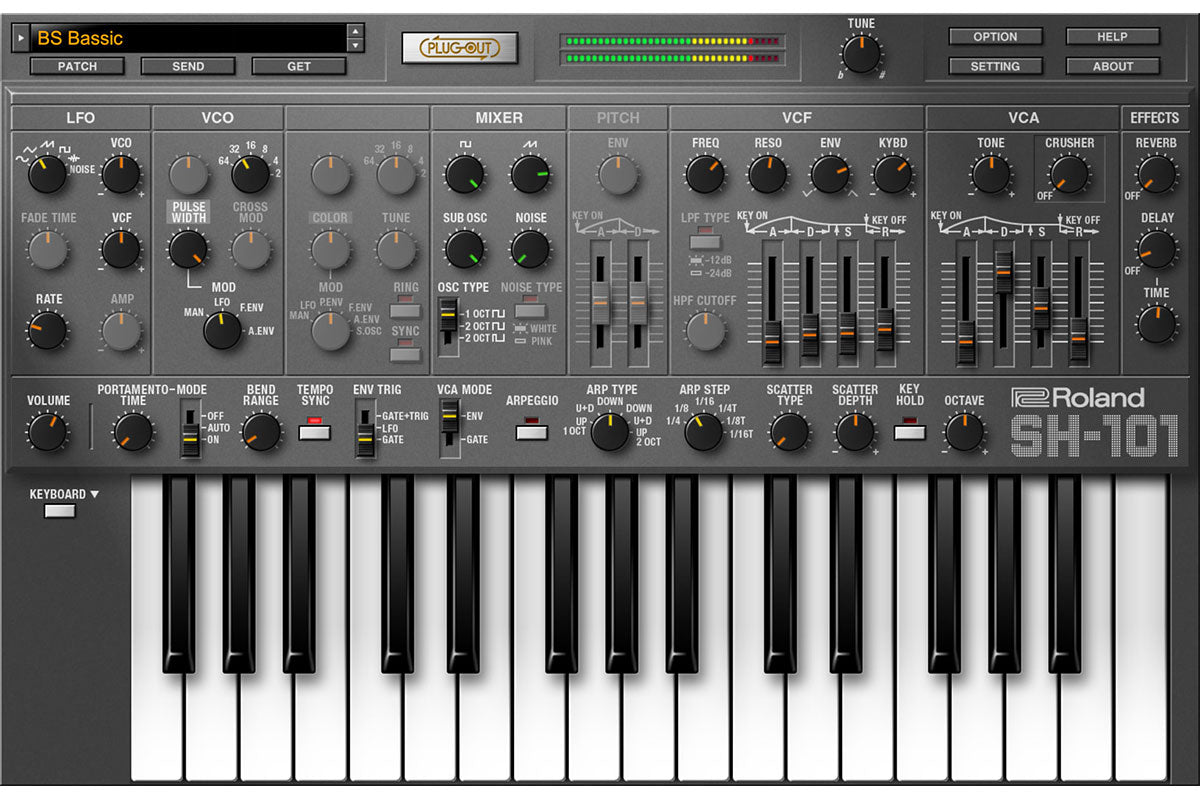Change the PORTAMENTO MODE switch

[192, 427]
